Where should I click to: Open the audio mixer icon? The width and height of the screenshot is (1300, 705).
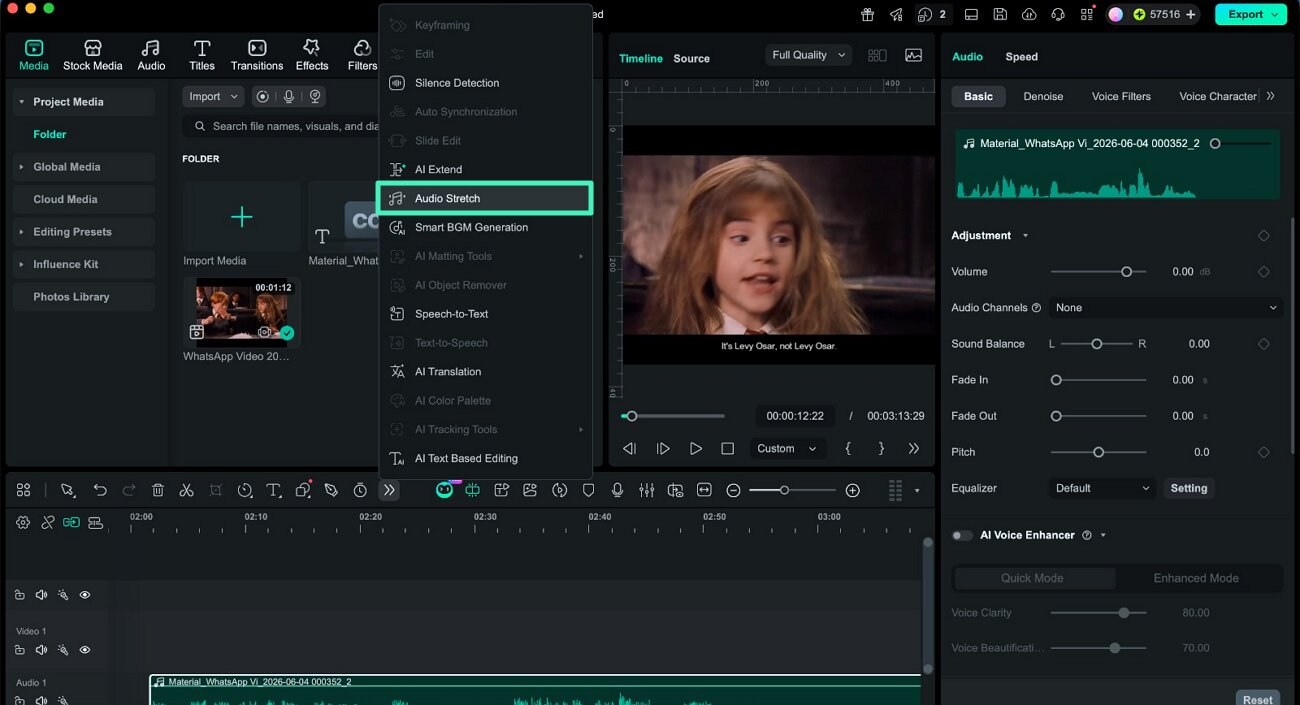647,490
